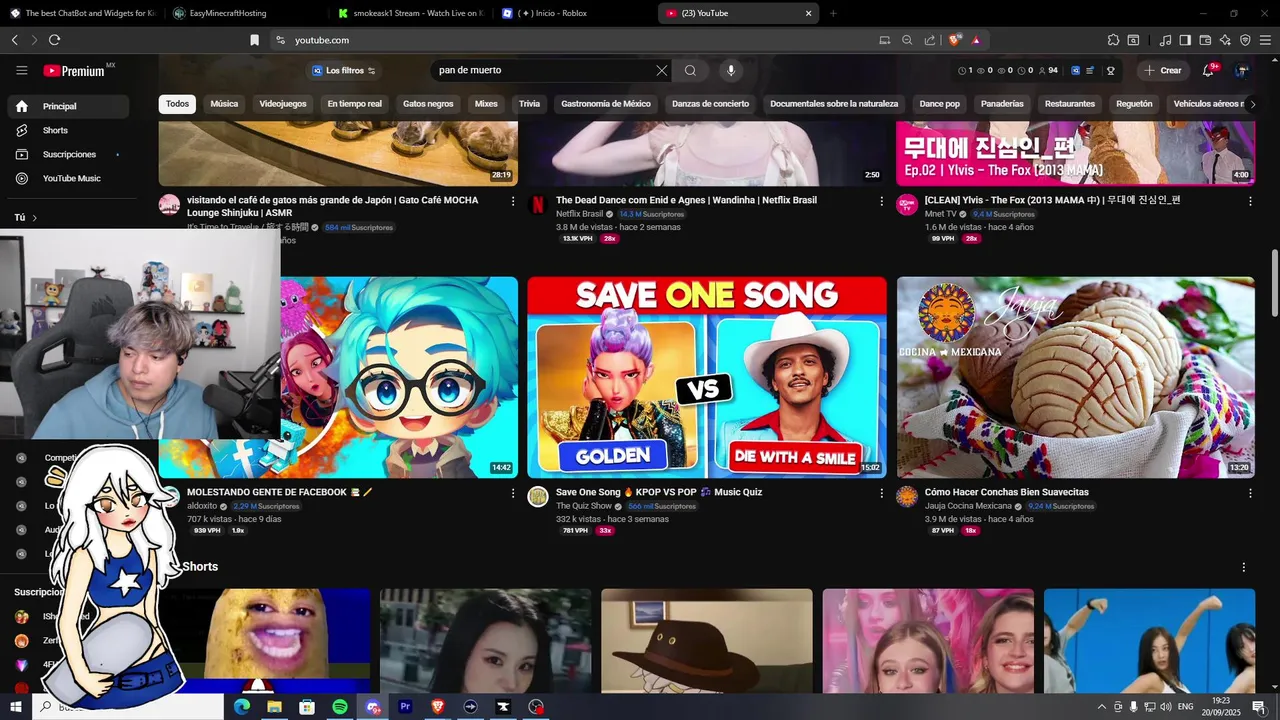The height and width of the screenshot is (720, 1280).
Task: Select the Videojuegos filter chip
Action: point(283,104)
